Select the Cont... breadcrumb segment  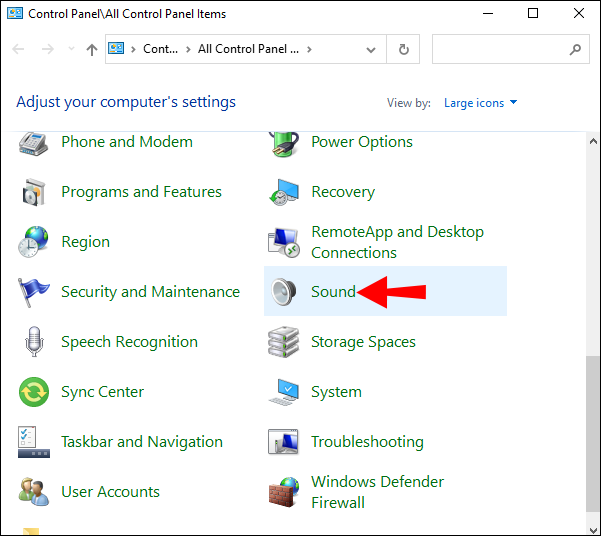pos(160,49)
